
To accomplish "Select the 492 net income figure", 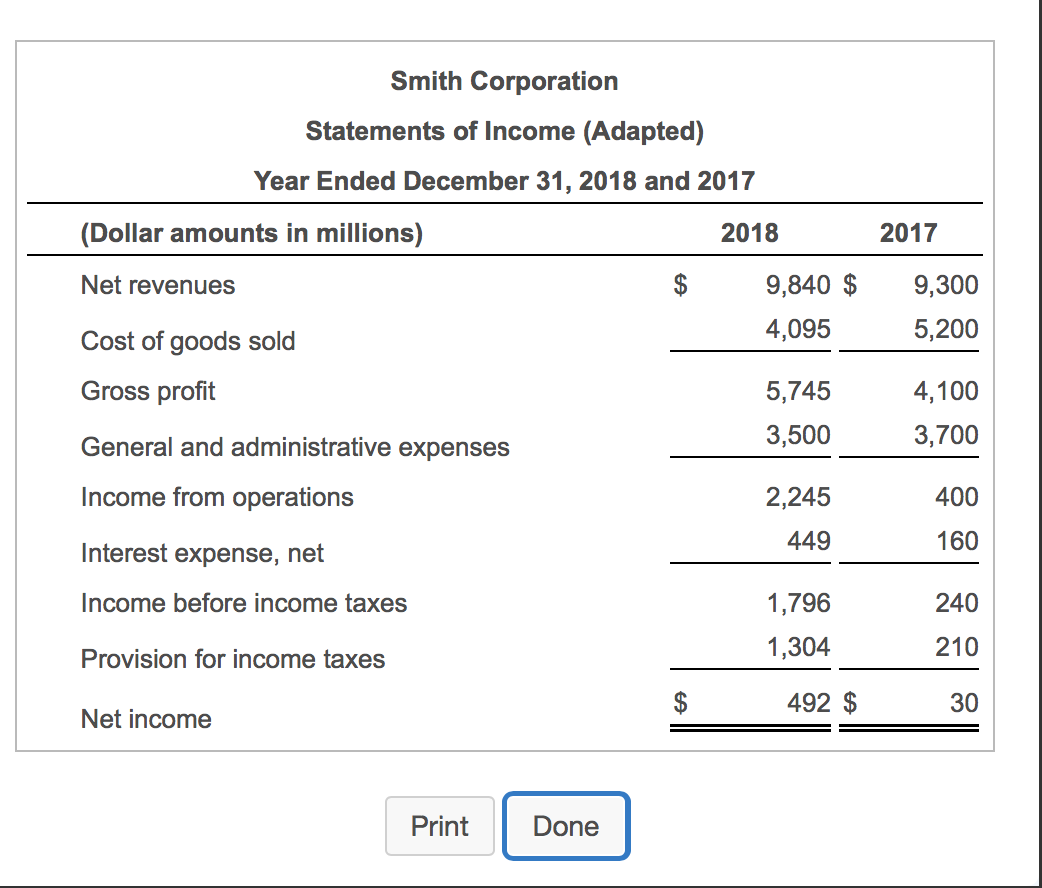I will (808, 702).
